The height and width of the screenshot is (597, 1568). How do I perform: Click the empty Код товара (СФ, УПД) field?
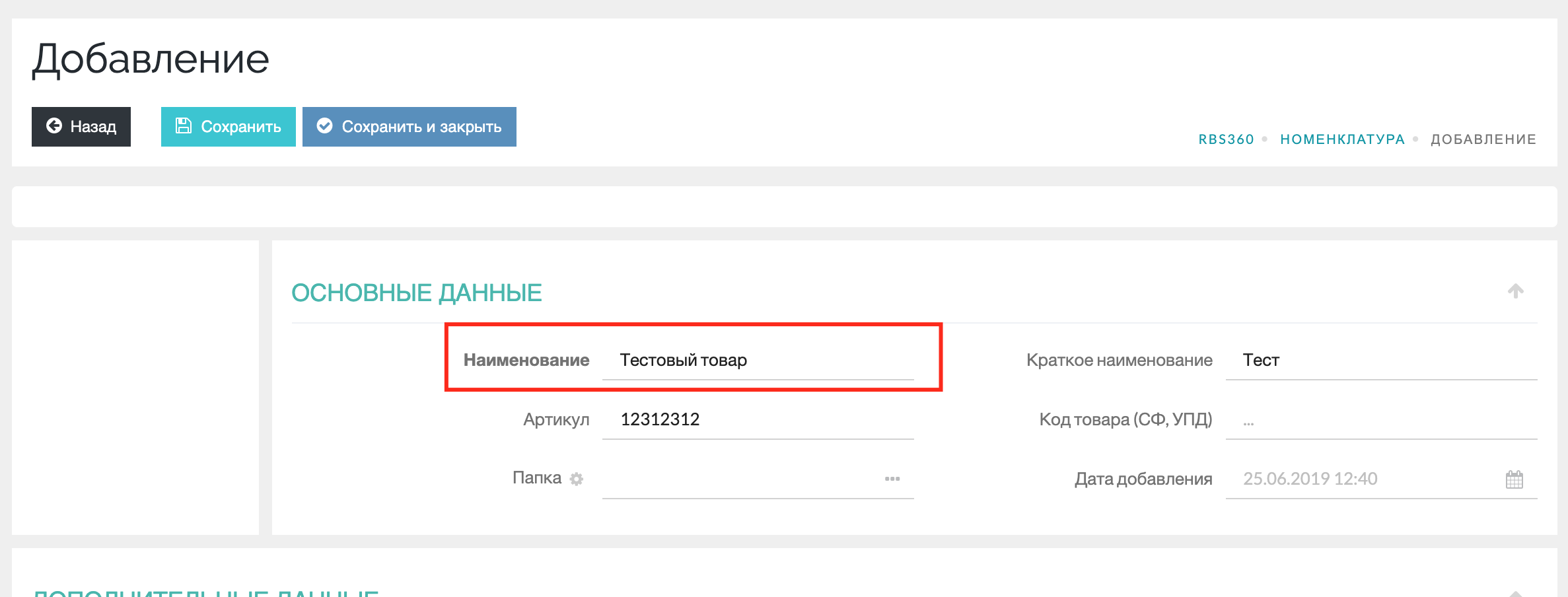pyautogui.click(x=1380, y=420)
